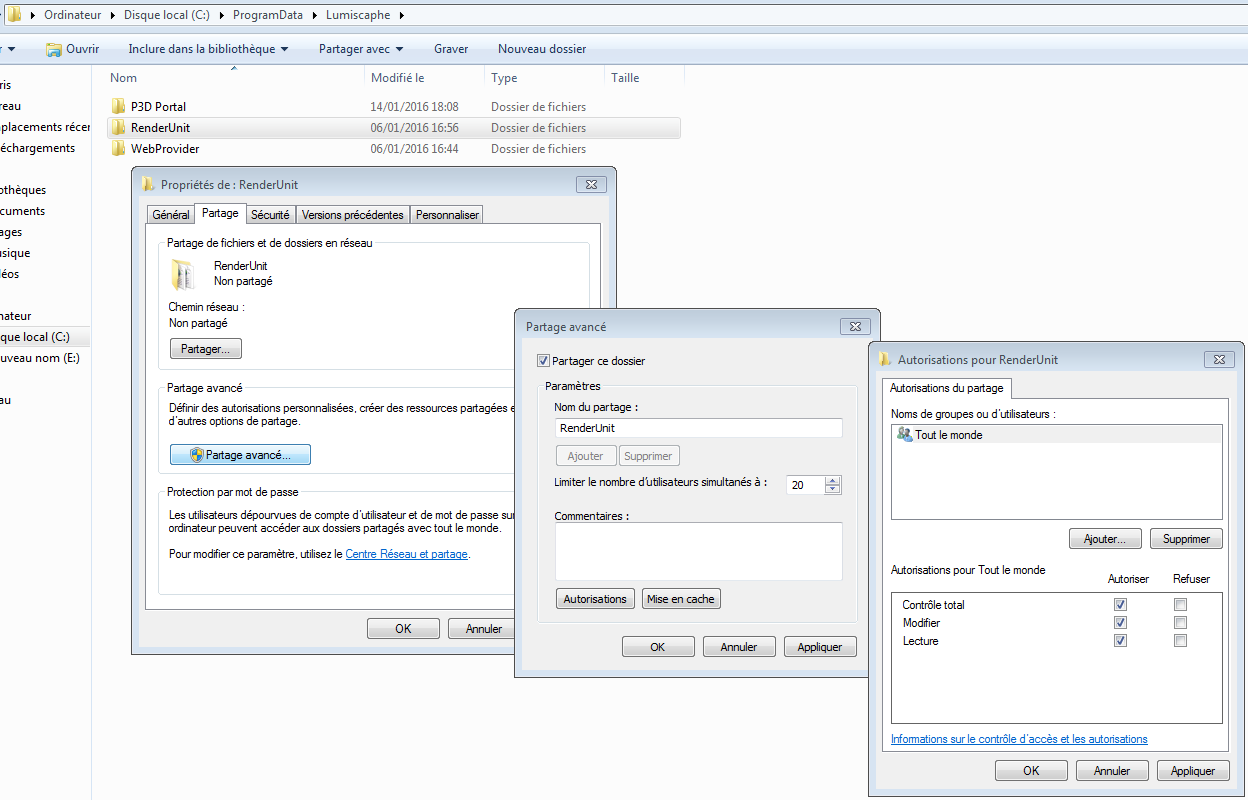Click the RenderUnit folder icon in file list
This screenshot has width=1248, height=800.
(119, 128)
